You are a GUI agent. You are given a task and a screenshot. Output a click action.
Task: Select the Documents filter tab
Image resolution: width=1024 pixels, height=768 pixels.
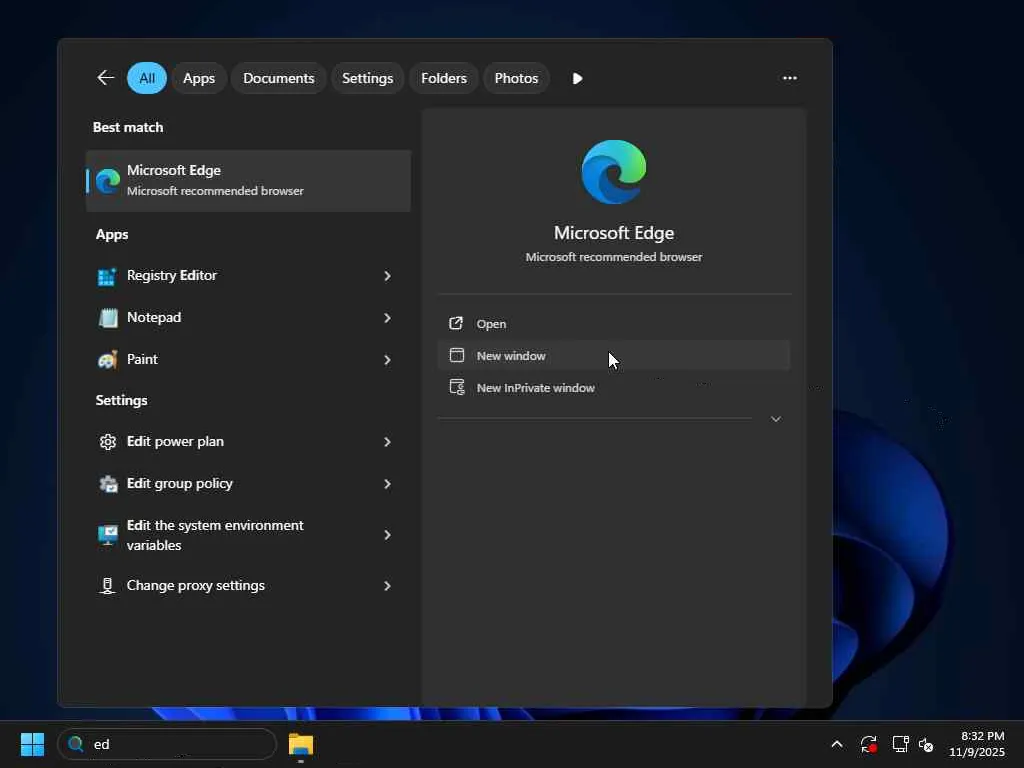[278, 78]
